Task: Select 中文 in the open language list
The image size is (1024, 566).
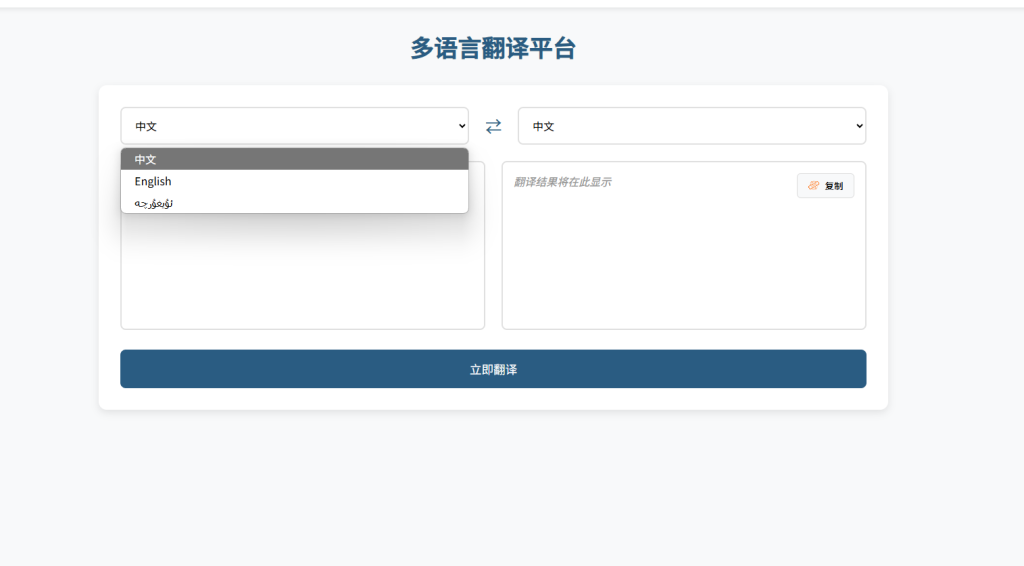Action: coord(295,159)
